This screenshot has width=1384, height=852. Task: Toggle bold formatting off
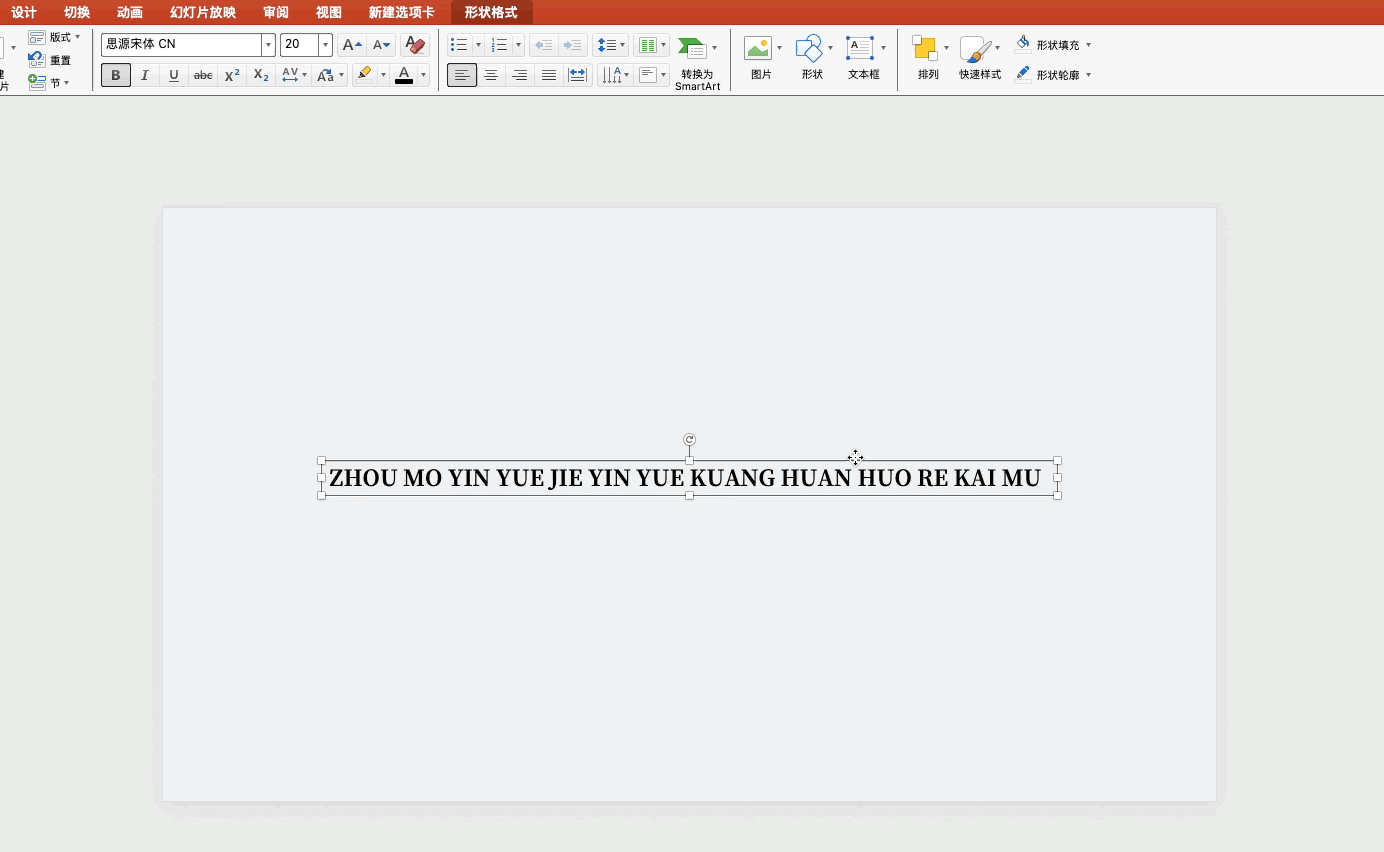(x=116, y=75)
